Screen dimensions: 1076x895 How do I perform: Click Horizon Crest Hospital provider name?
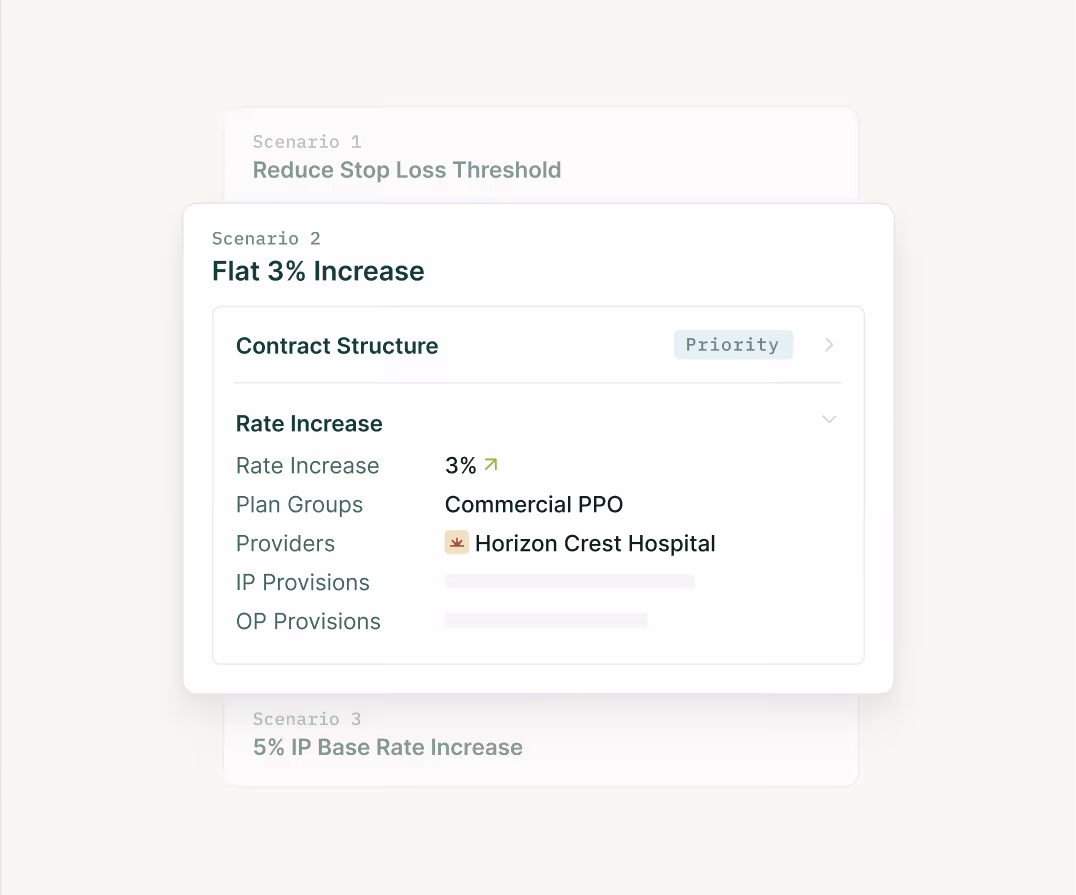595,543
